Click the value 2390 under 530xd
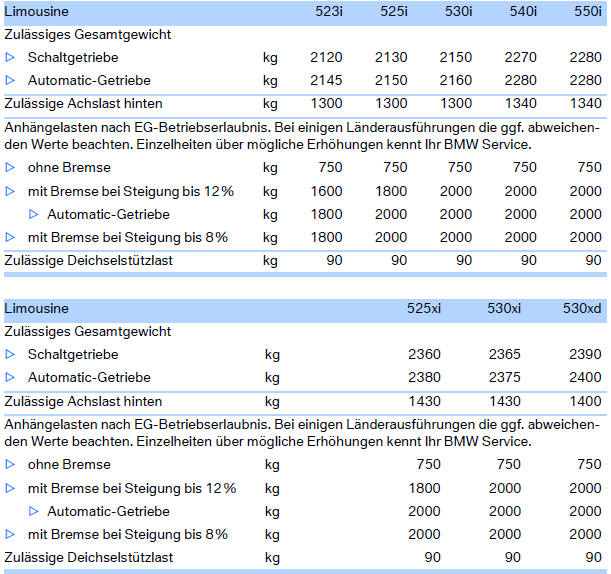Viewport: 611px width, 574px height. [x=585, y=355]
